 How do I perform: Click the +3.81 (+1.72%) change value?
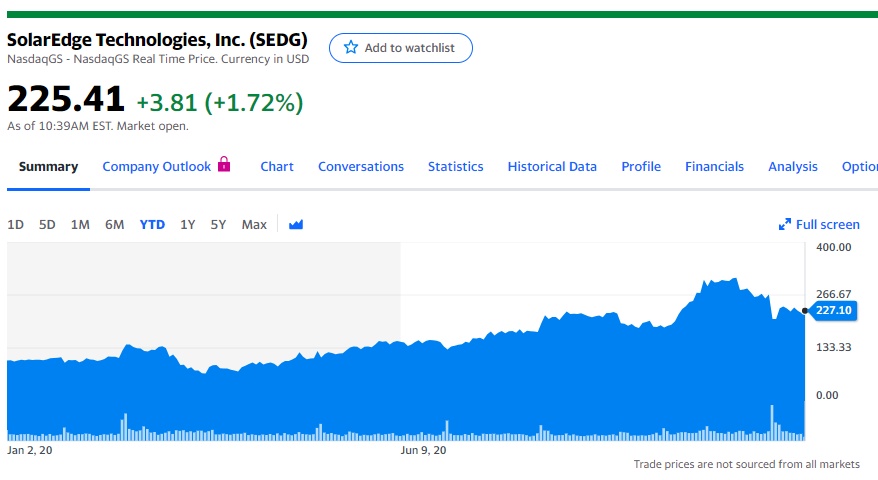220,102
